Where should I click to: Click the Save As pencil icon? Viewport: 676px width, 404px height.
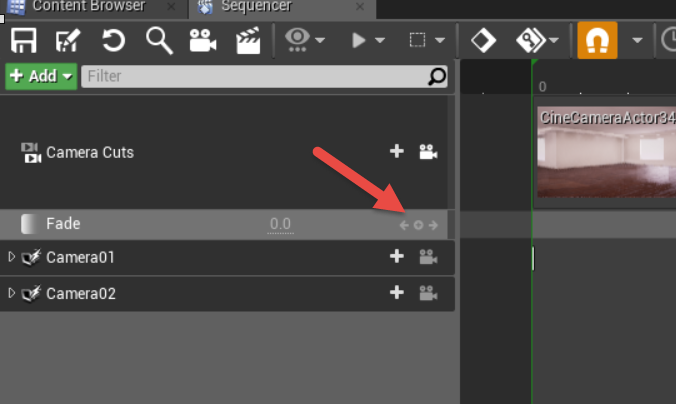[68, 41]
